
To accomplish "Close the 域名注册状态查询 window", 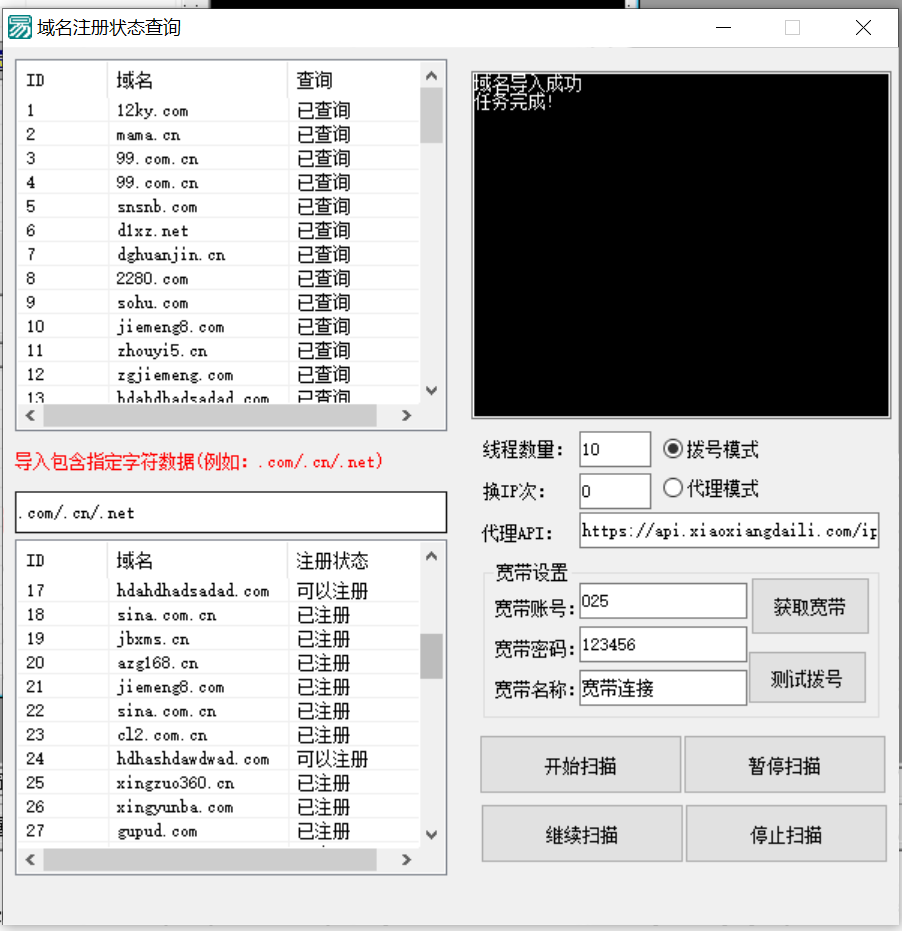I will pyautogui.click(x=863, y=27).
